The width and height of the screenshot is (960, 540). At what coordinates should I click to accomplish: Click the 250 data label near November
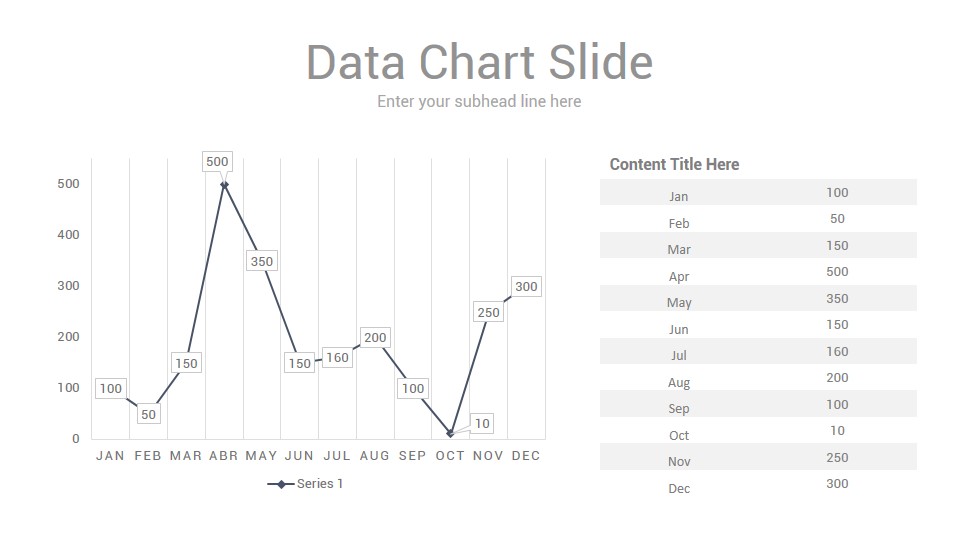point(488,312)
